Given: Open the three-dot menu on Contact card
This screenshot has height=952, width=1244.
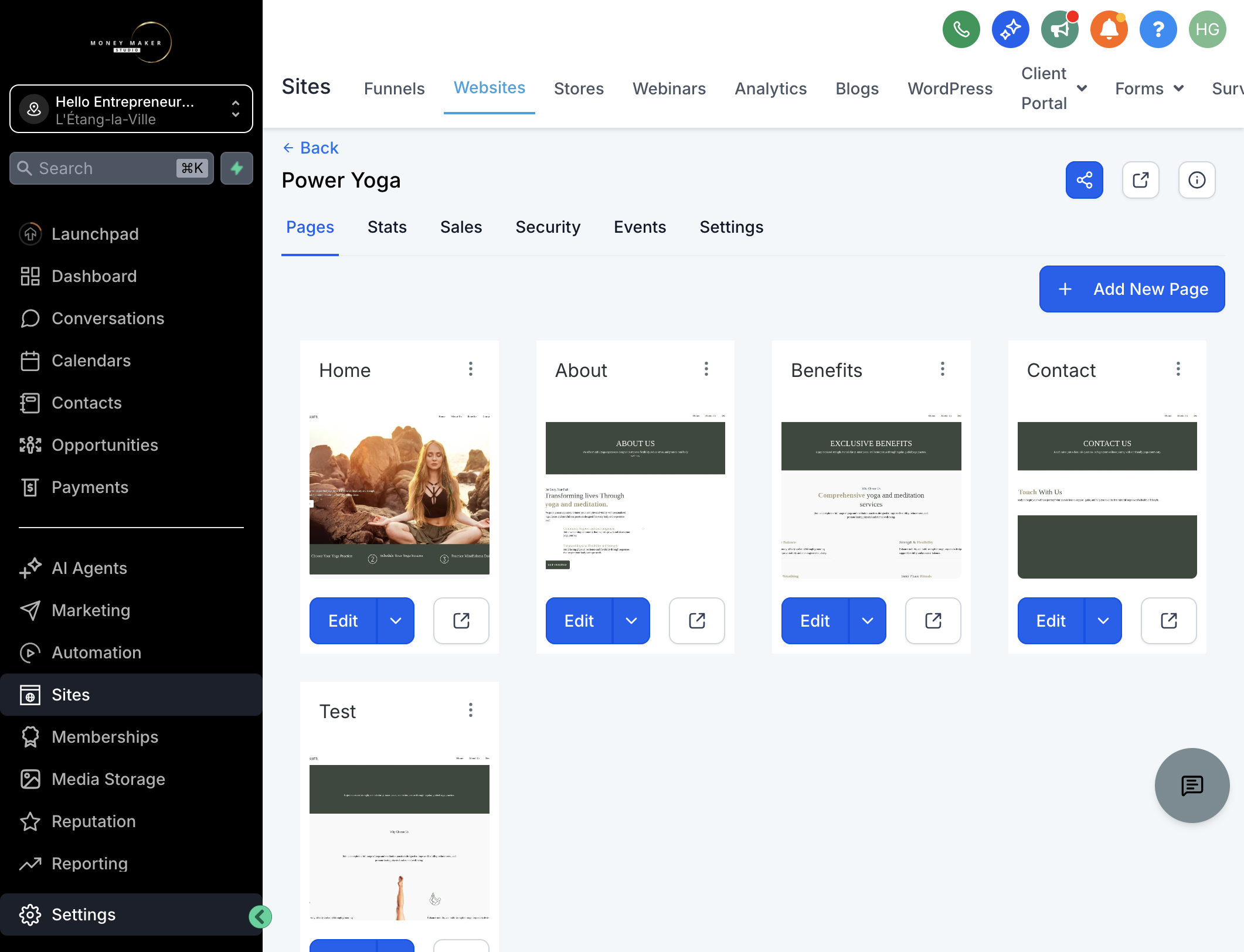Looking at the screenshot, I should pos(1178,369).
